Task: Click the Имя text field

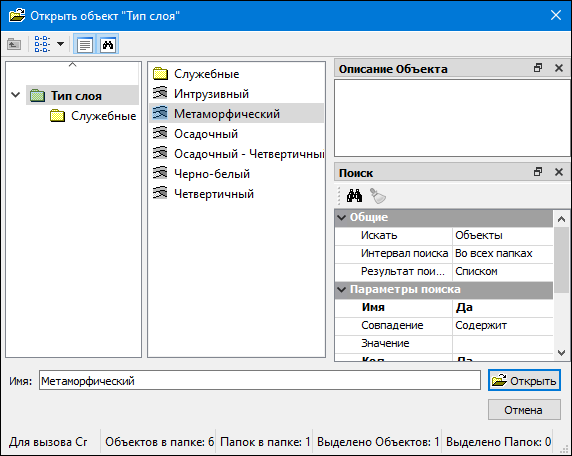Action: point(260,380)
